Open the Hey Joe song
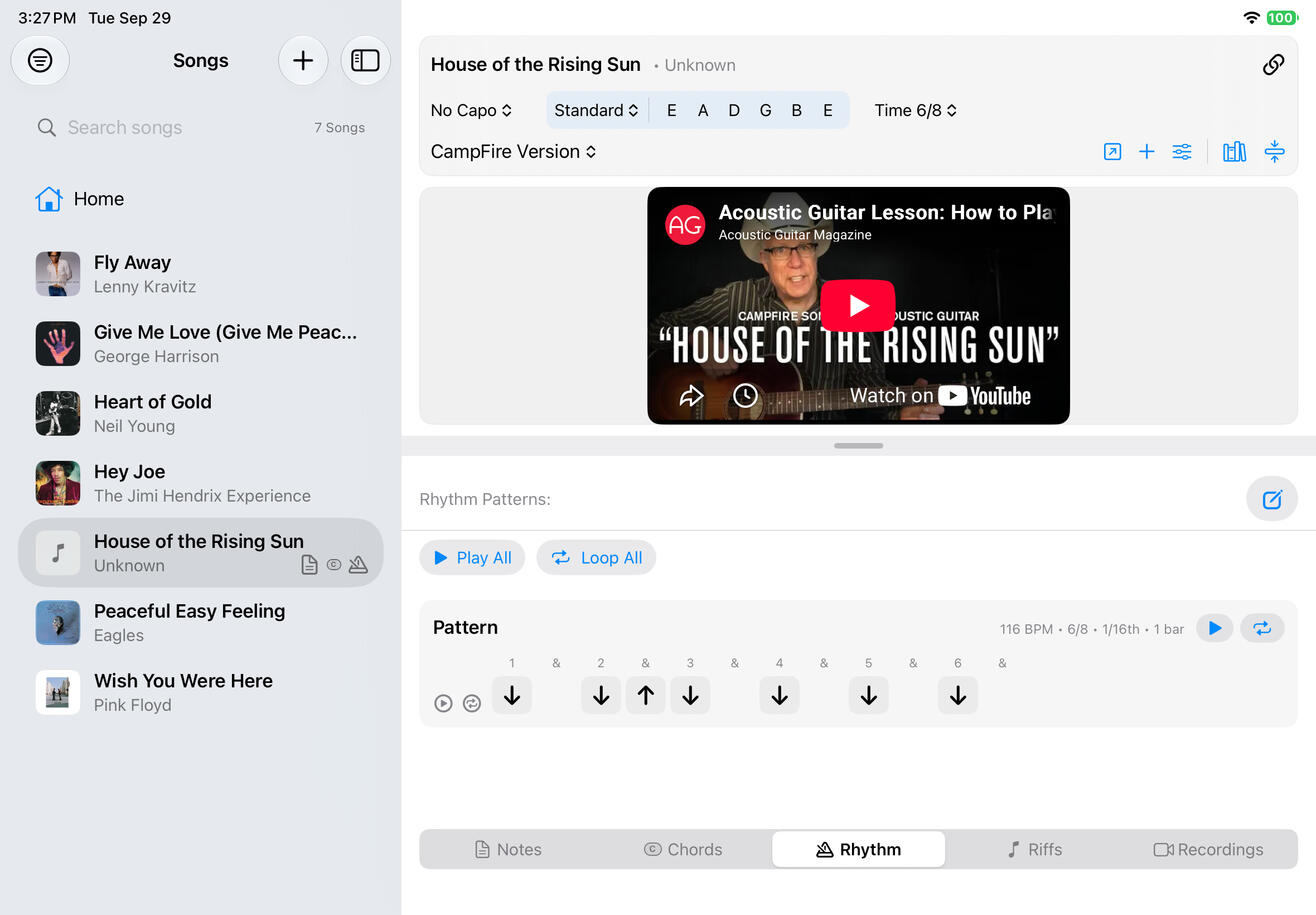The image size is (1316, 915). point(200,483)
